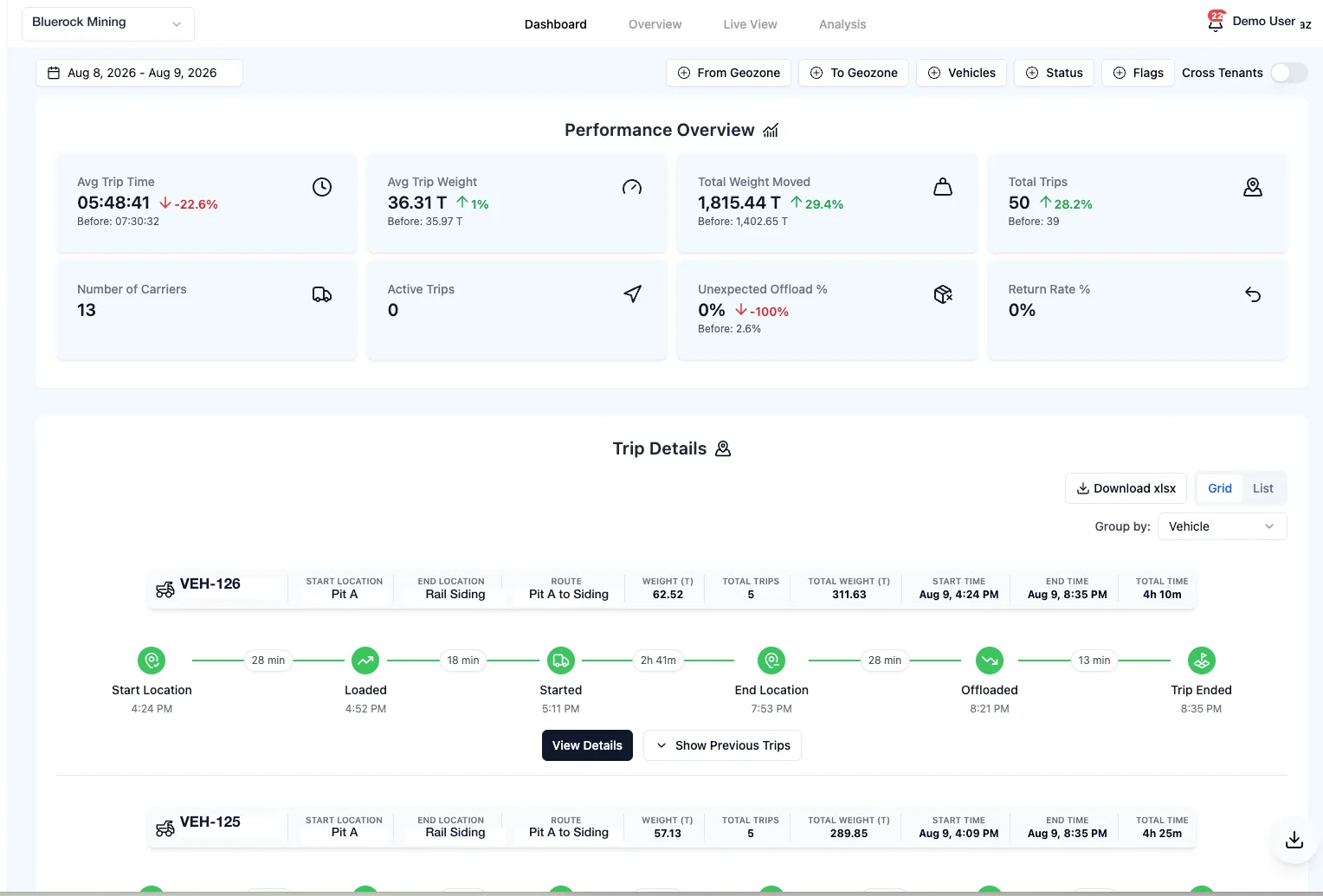This screenshot has width=1323, height=896.
Task: Click VEH-126 Trip Ended step icon
Action: coord(1202,661)
